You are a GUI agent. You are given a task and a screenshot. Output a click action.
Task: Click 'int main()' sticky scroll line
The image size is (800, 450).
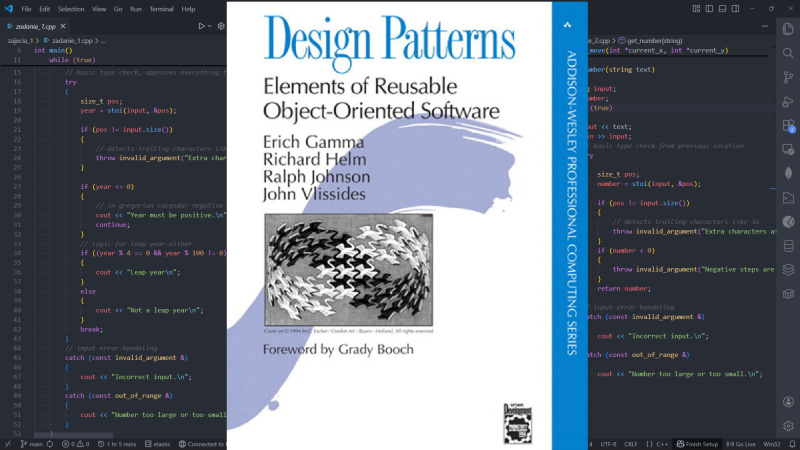pos(54,51)
